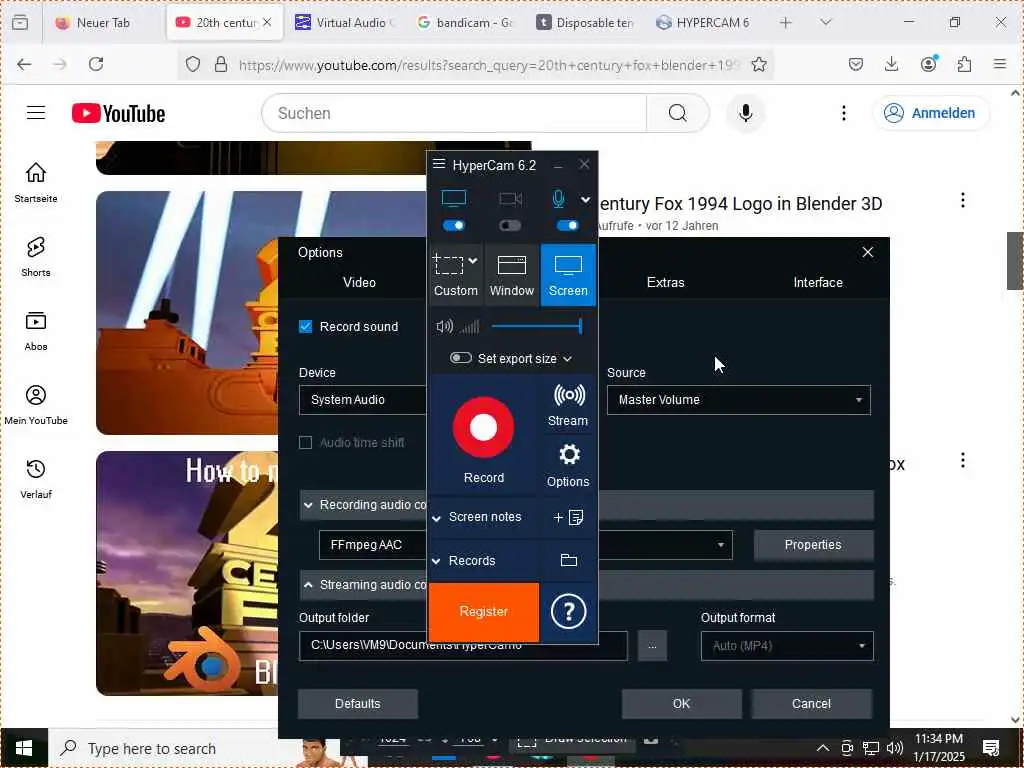Enable the Set export size toggle
Viewport: 1024px width, 768px height.
pos(460,358)
